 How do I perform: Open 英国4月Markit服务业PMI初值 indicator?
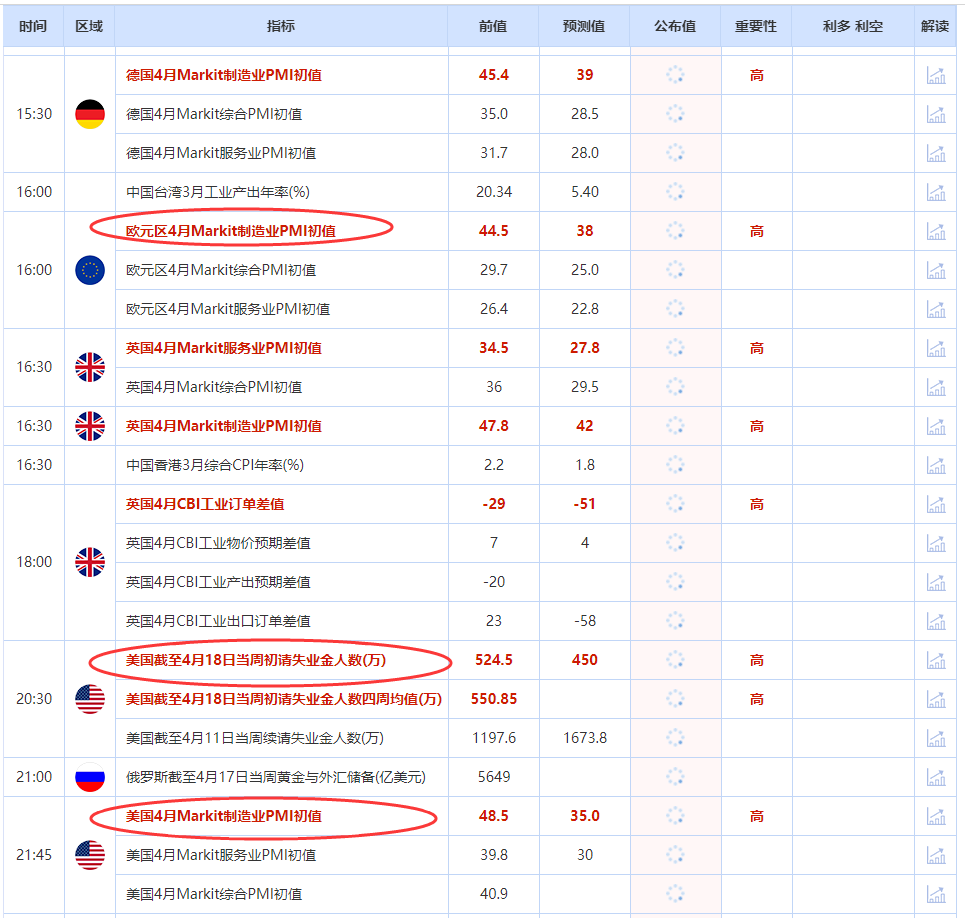(224, 348)
